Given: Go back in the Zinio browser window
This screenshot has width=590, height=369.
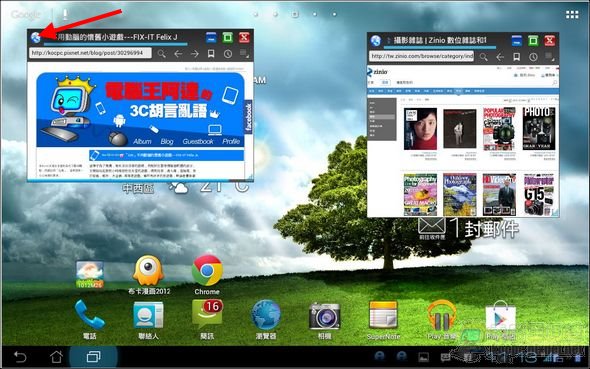Looking at the screenshot, I should (x=500, y=57).
